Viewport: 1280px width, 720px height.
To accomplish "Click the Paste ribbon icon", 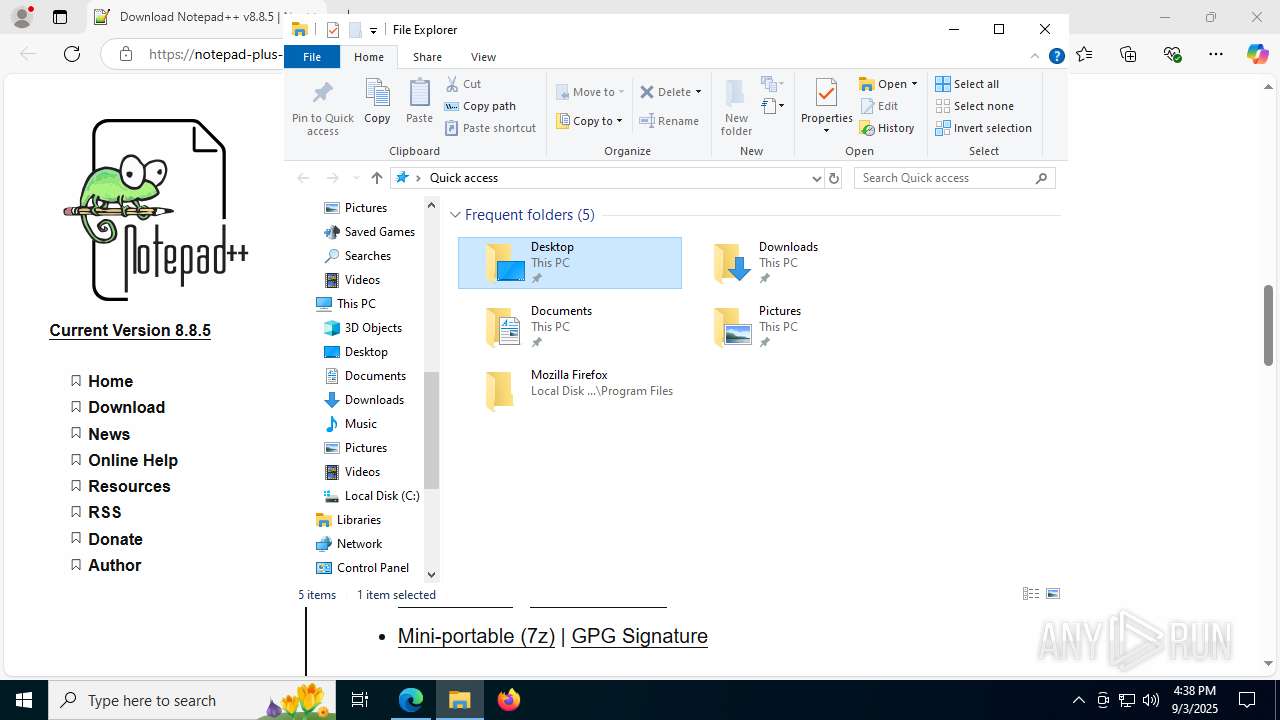I will pyautogui.click(x=419, y=101).
